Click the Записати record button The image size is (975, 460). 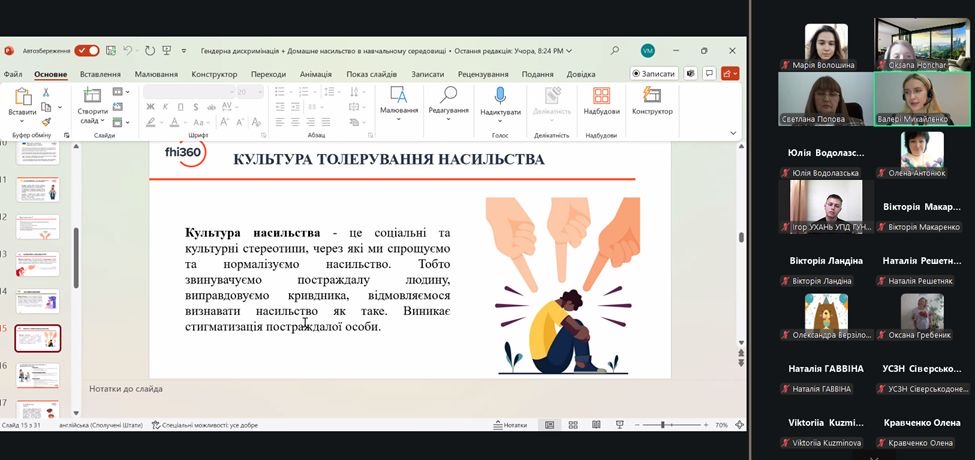tap(654, 74)
